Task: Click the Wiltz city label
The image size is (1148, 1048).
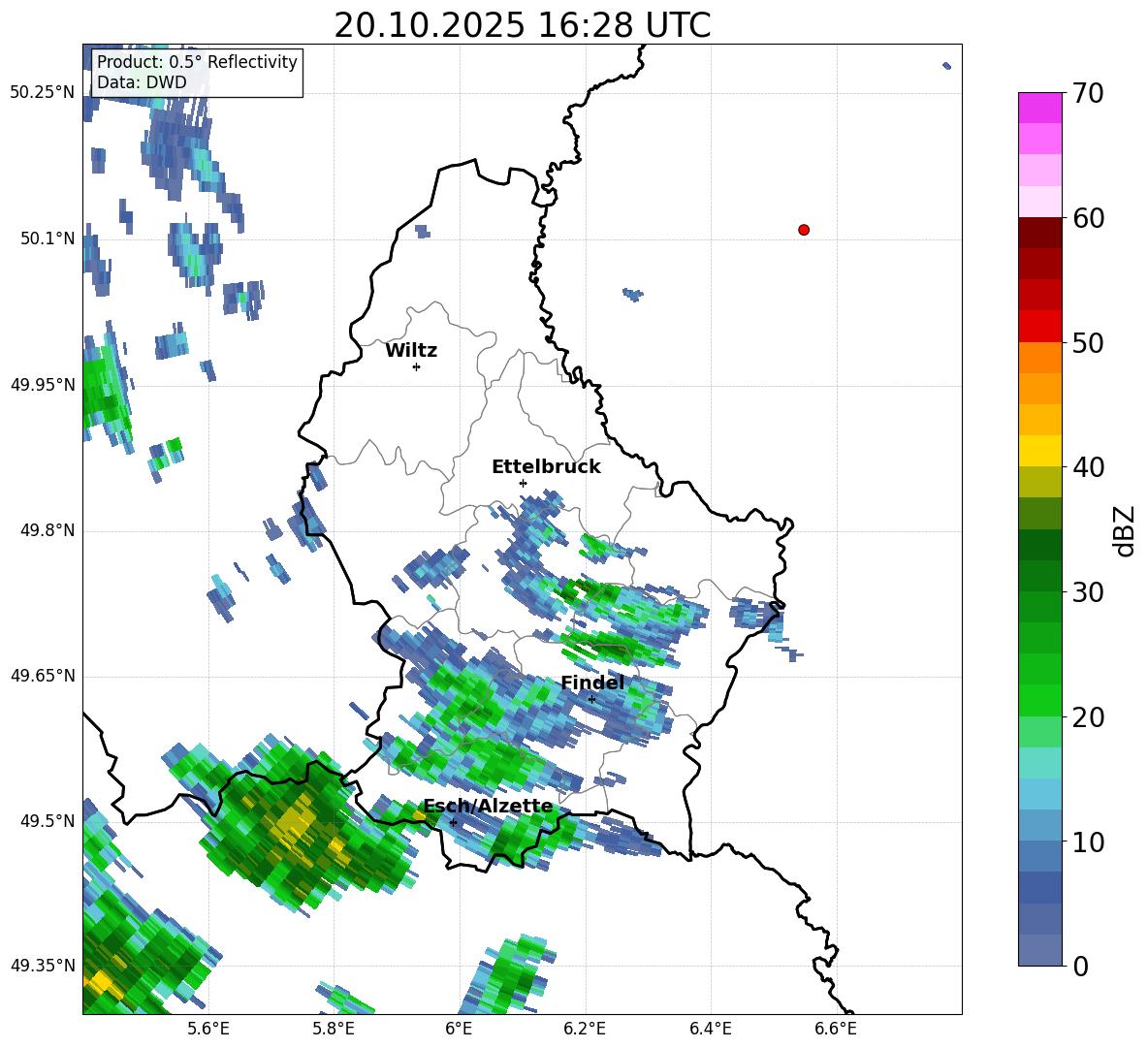Action: coord(411,351)
